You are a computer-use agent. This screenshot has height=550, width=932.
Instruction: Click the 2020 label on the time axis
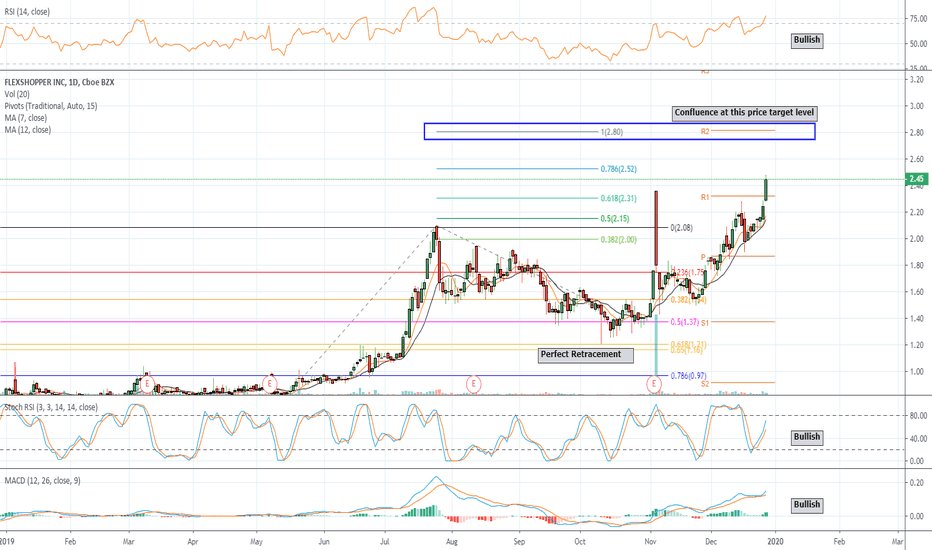(774, 542)
